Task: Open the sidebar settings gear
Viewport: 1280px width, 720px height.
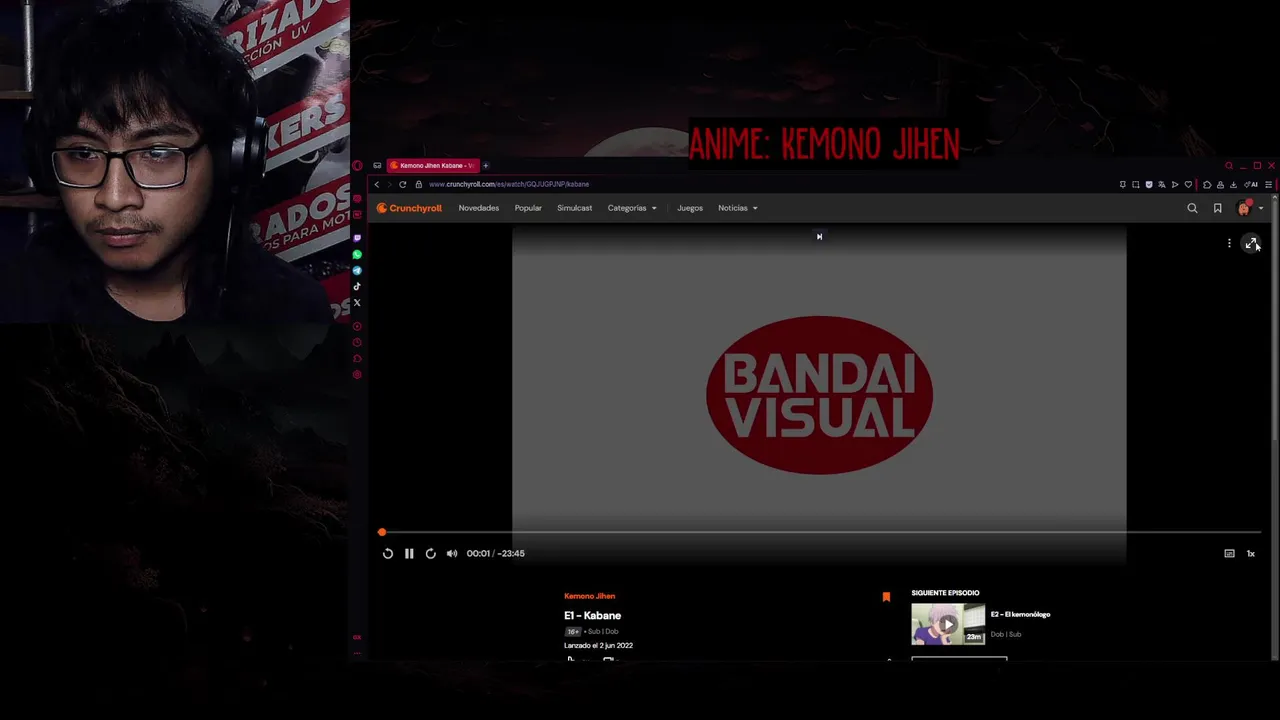Action: pos(357,375)
